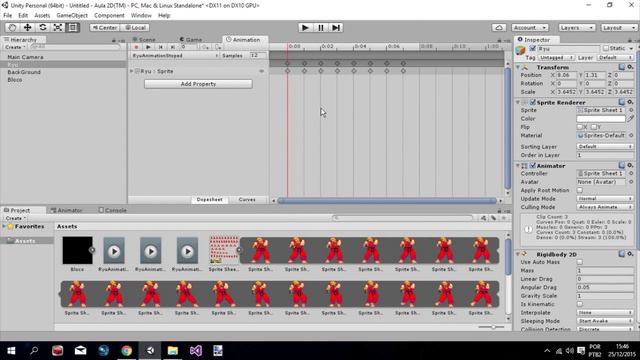Toggle Local rotation mode button
The image size is (640, 360).
coord(135,27)
